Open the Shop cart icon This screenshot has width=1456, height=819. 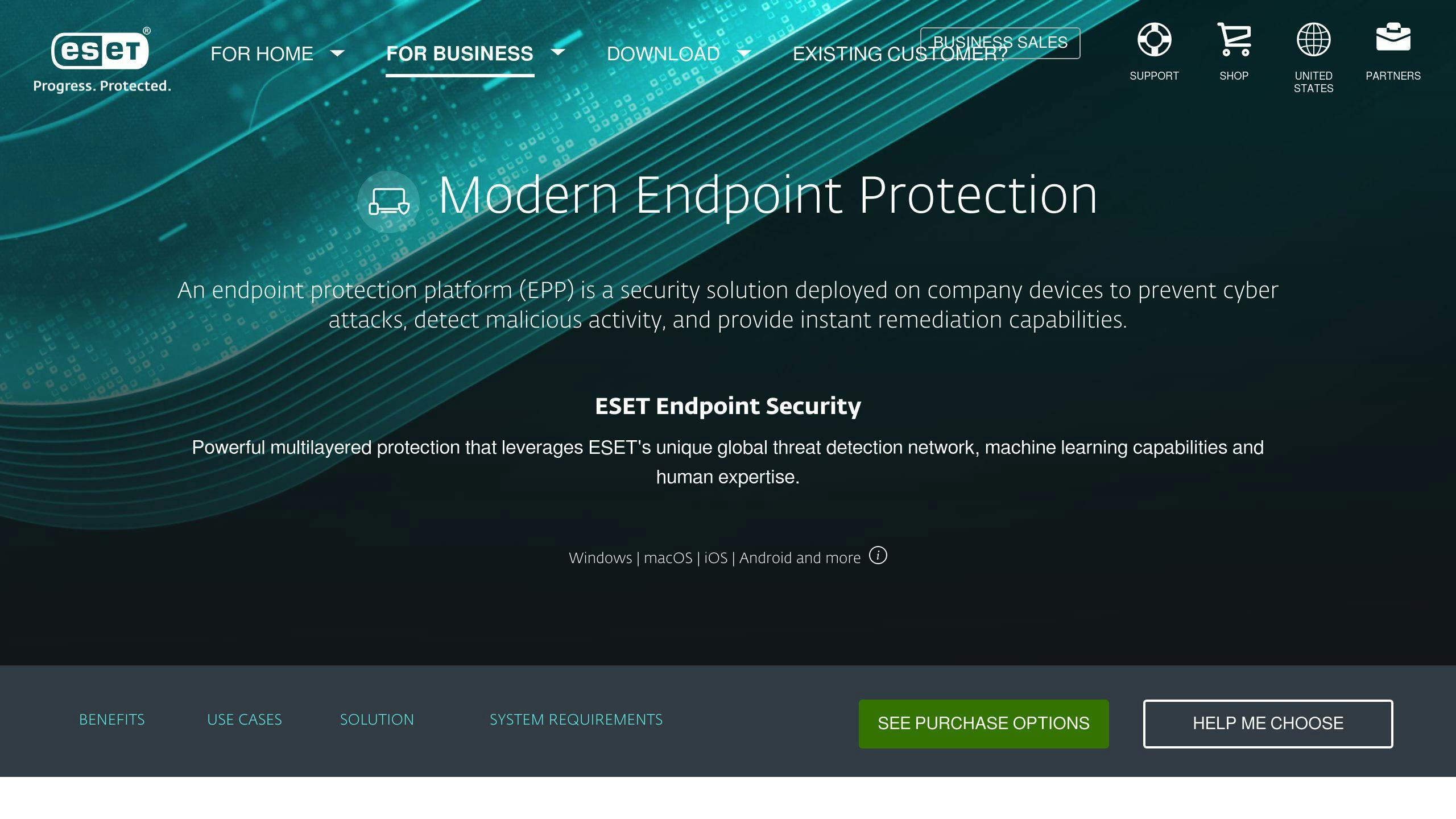click(1233, 39)
